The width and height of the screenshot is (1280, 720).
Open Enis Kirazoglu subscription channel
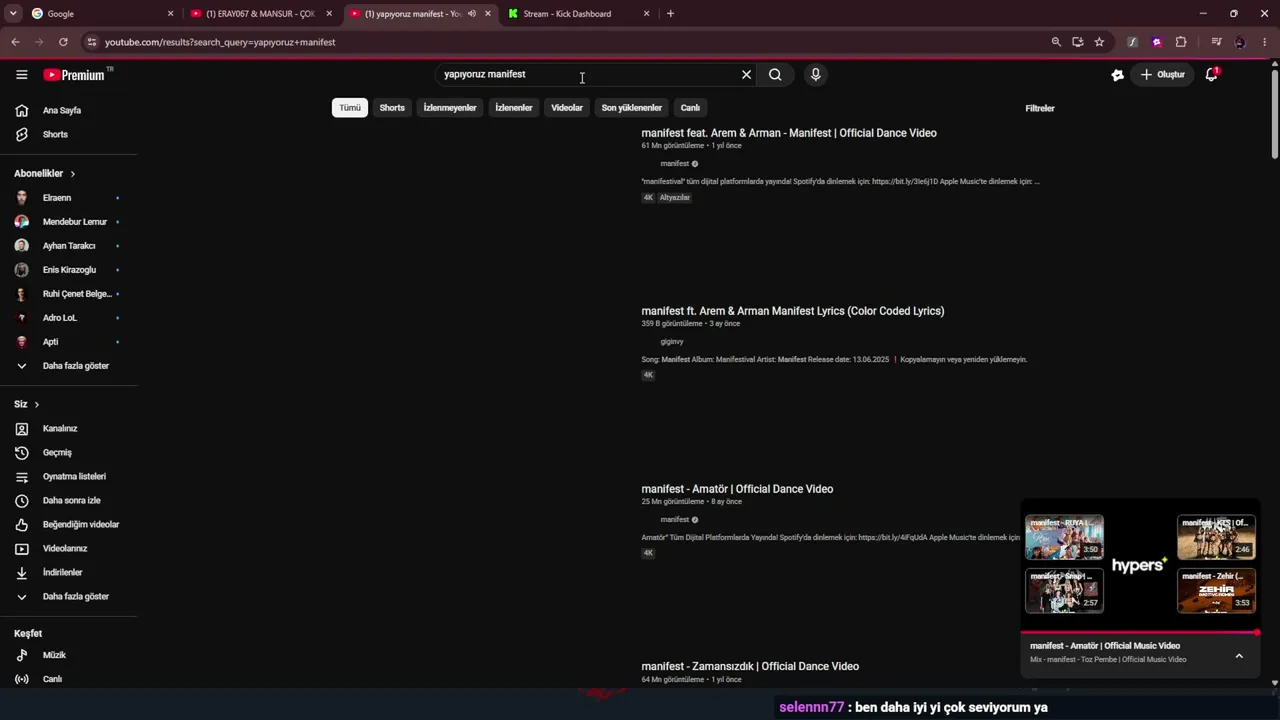(68, 270)
